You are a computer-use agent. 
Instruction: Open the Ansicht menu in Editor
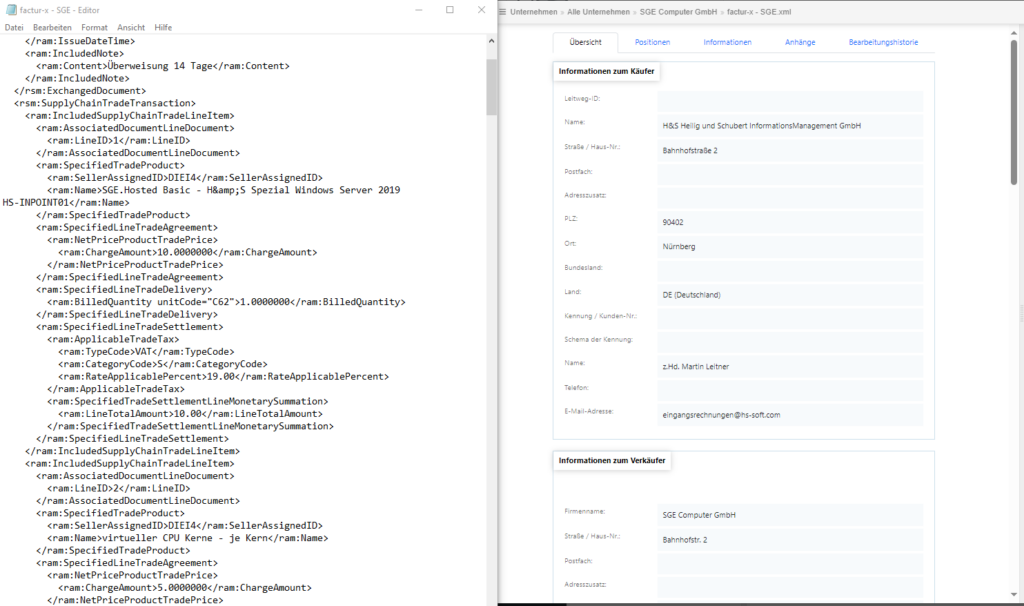[131, 27]
